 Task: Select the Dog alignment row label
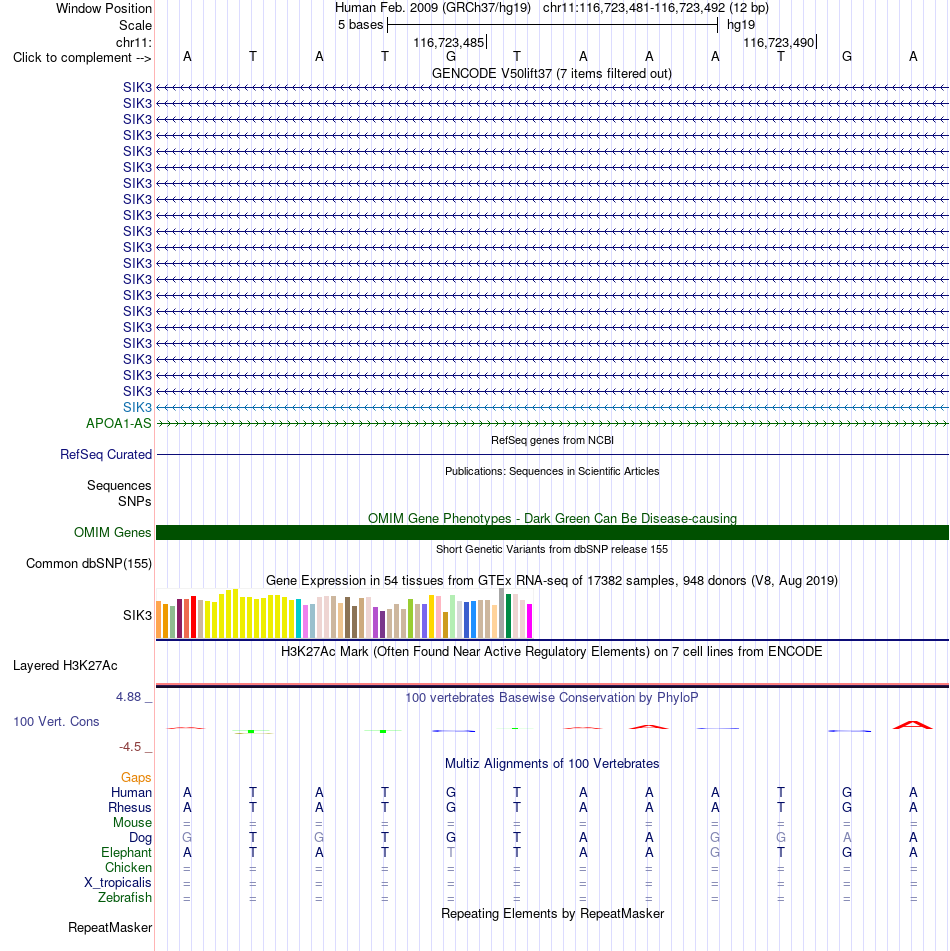pyautogui.click(x=140, y=838)
